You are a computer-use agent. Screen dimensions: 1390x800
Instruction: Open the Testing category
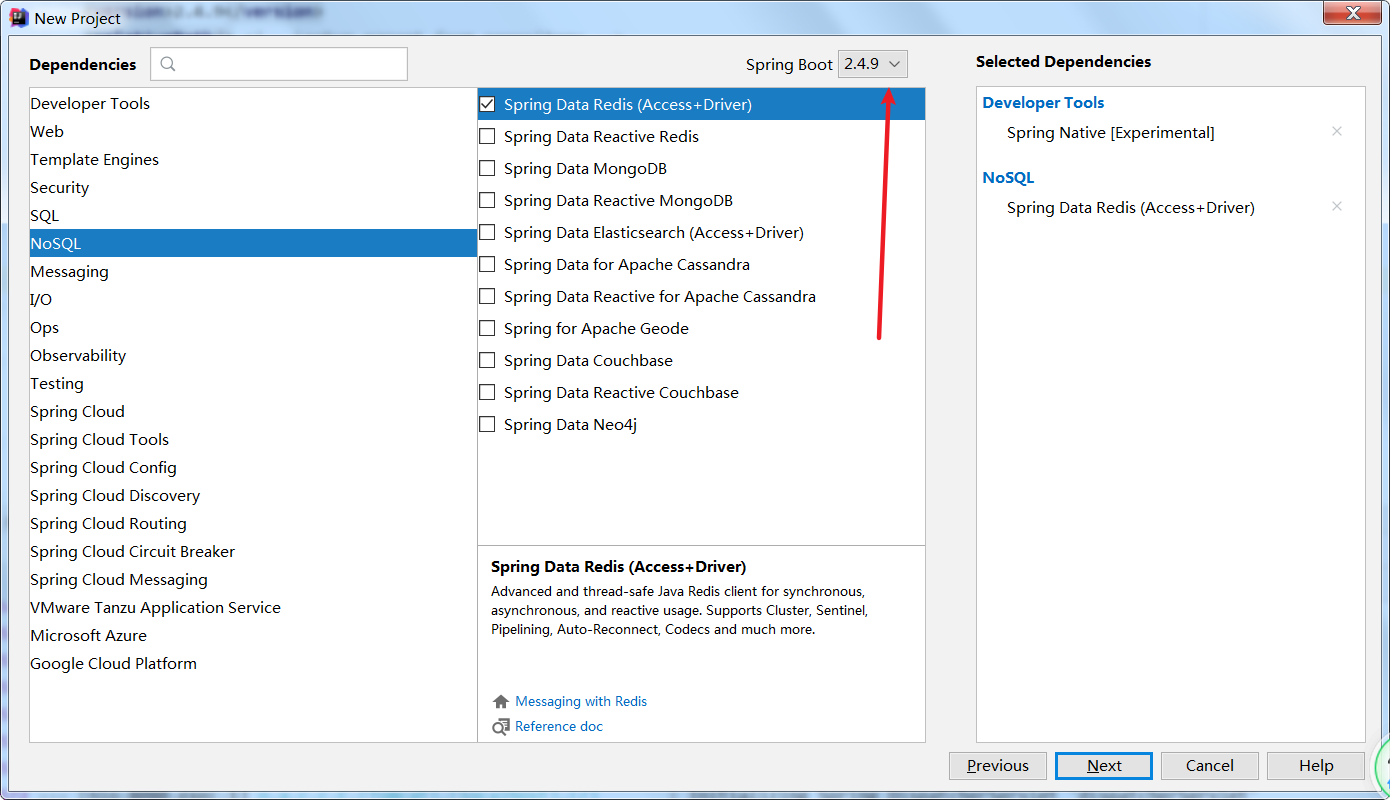(253, 384)
